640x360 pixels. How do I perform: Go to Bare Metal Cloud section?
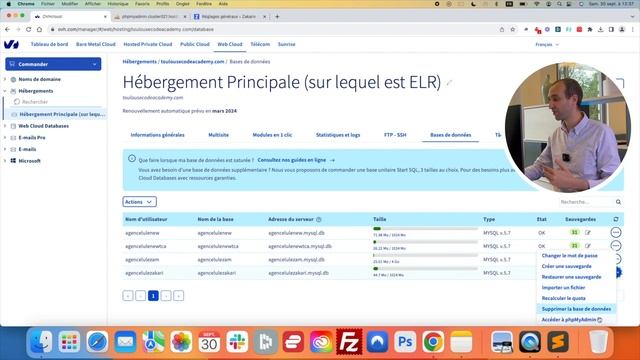coord(96,44)
